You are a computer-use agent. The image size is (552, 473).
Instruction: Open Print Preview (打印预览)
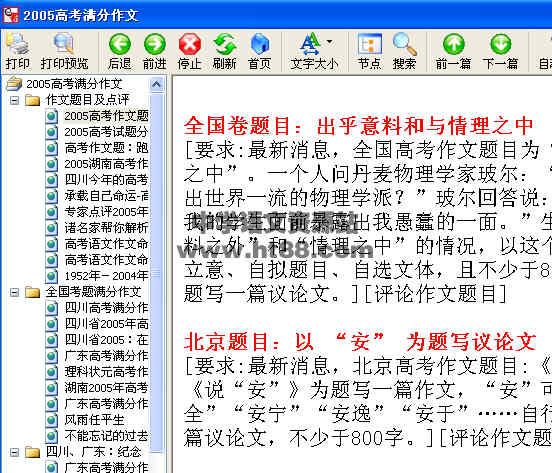(x=64, y=51)
